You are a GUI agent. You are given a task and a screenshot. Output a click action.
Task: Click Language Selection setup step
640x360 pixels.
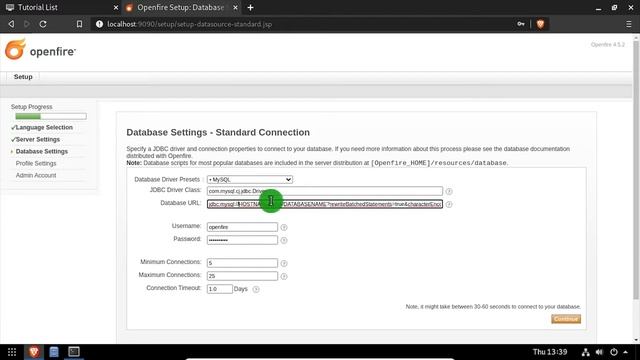coord(44,127)
